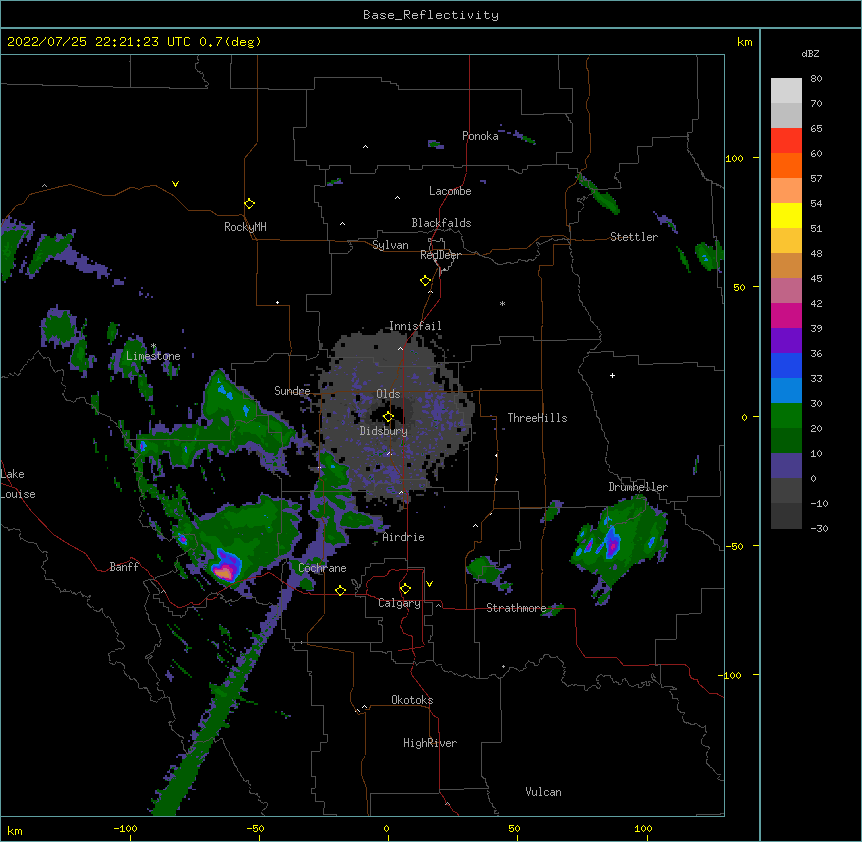862x842 pixels.
Task: Click the 80 value in the dBZ legend
Action: coord(816,79)
